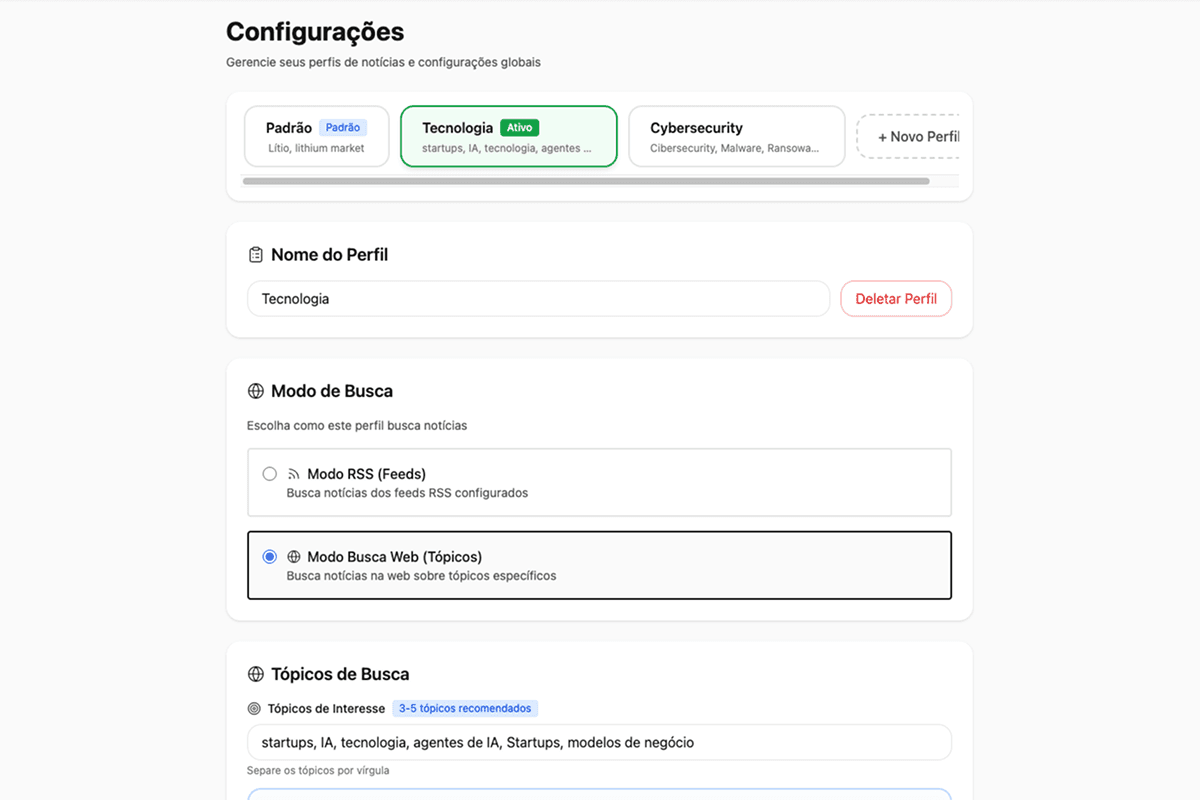The width and height of the screenshot is (1200, 800).
Task: Click inside the profile name field showing Tecnologia
Action: click(x=538, y=298)
